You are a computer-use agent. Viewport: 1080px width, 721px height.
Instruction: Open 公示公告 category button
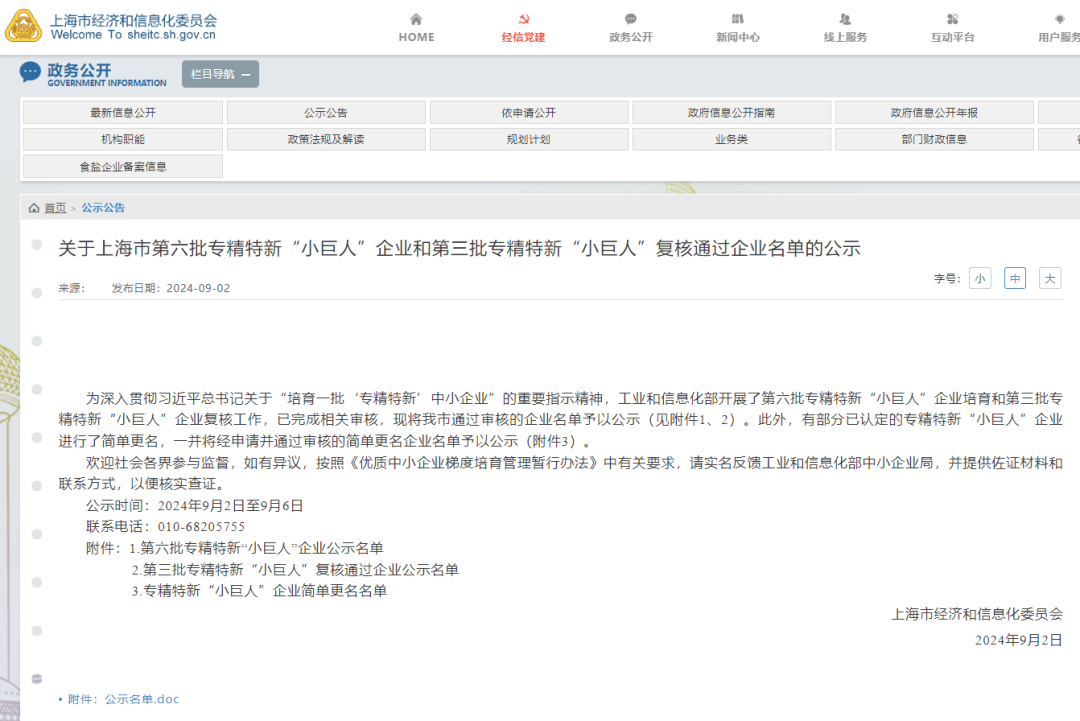(326, 112)
